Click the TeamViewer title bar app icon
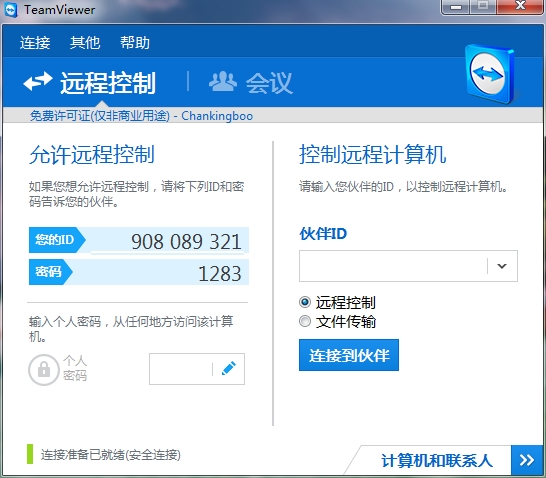This screenshot has height=478, width=546. 11,10
